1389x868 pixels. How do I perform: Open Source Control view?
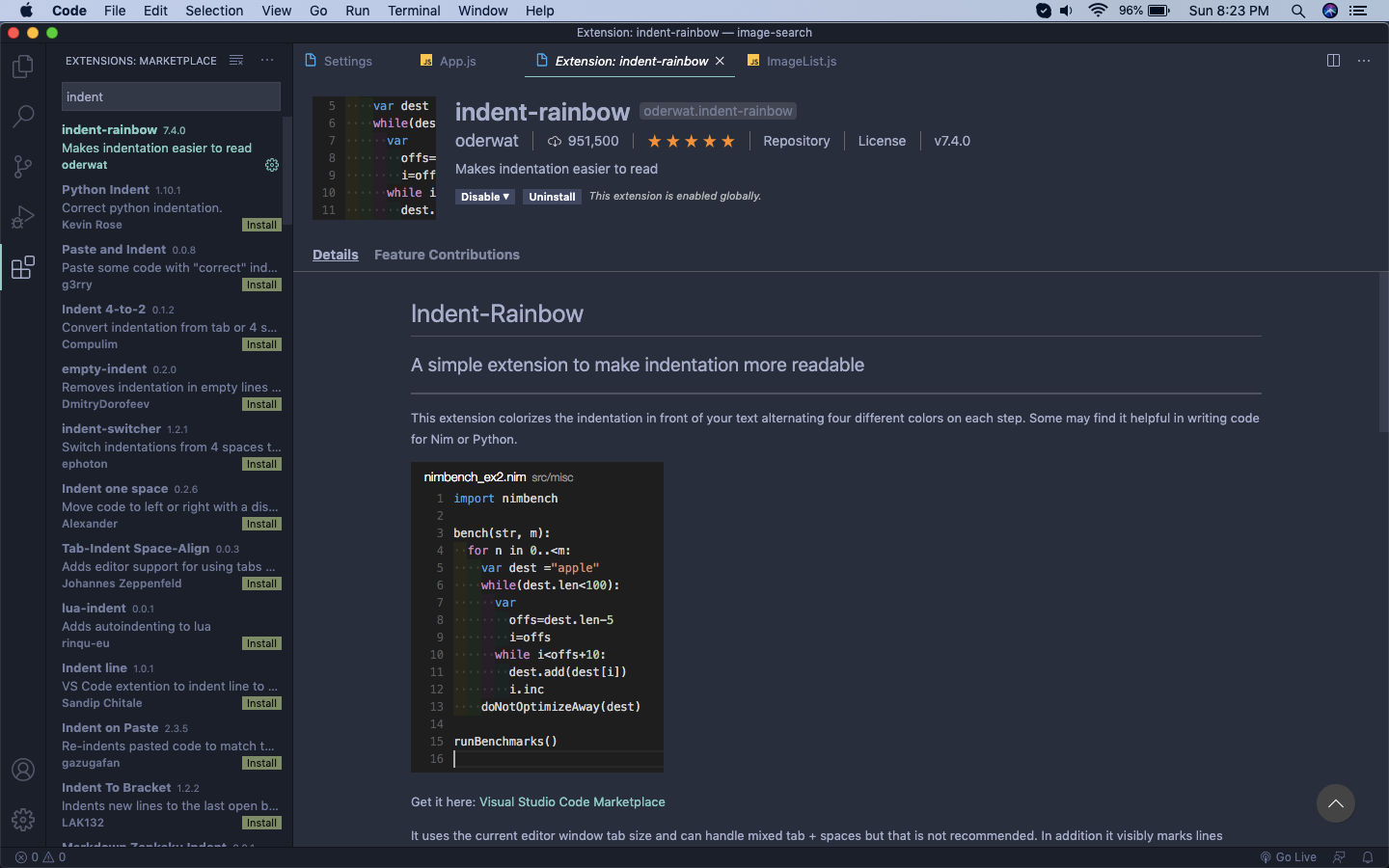(23, 167)
